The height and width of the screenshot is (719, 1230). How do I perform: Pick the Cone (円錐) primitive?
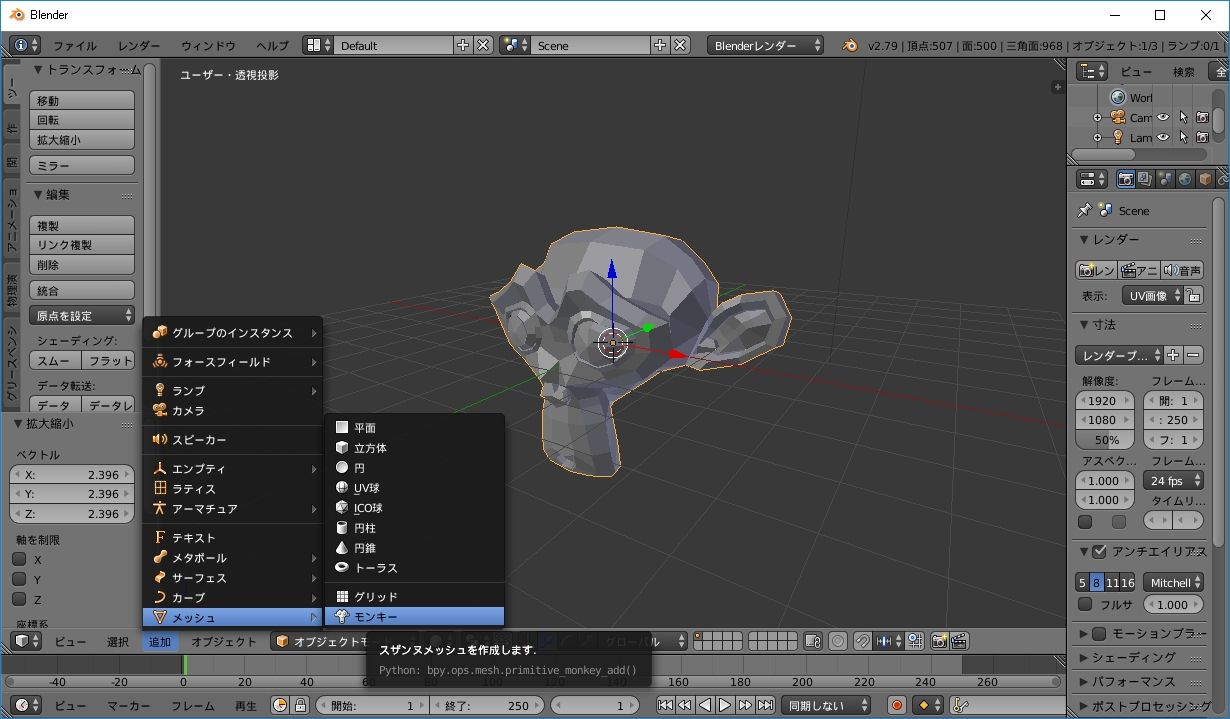point(414,548)
